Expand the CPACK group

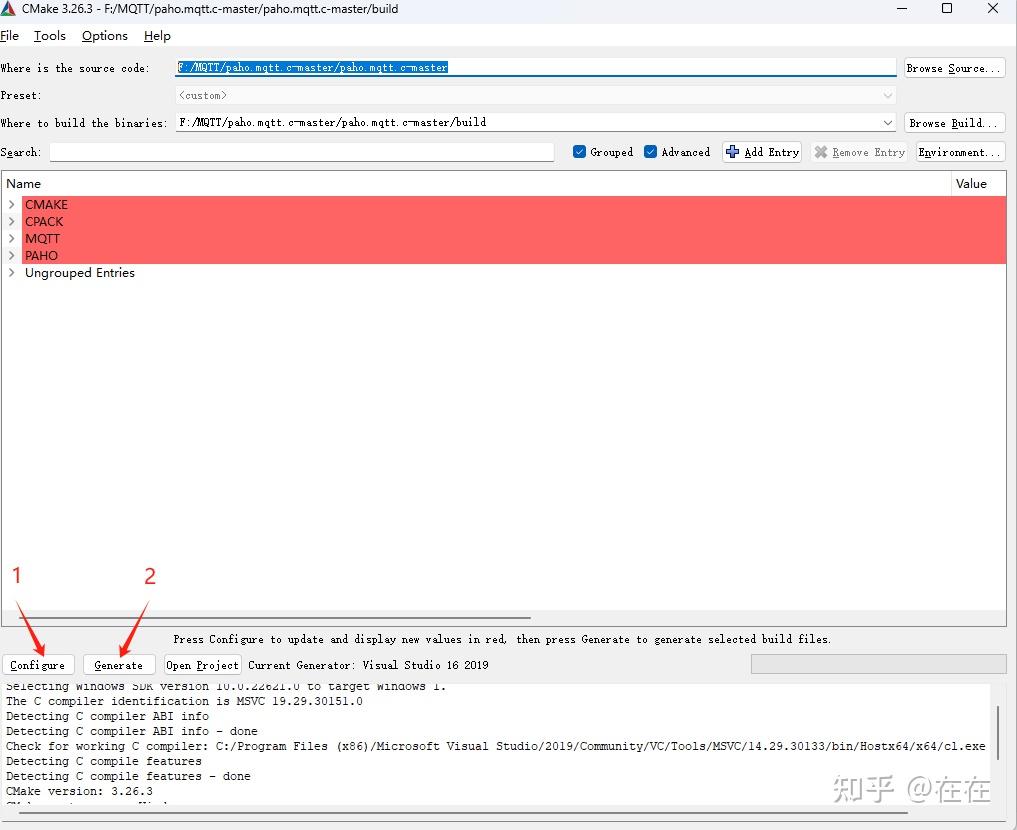[x=11, y=221]
